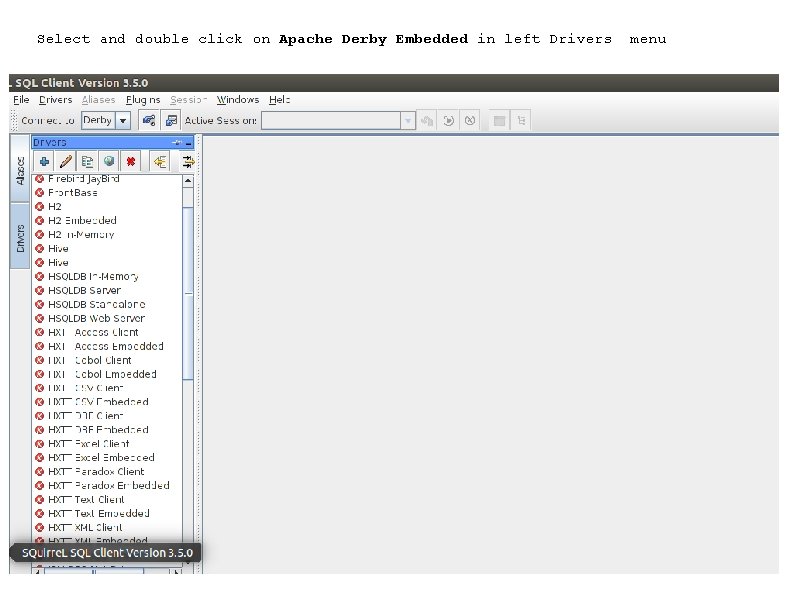The image size is (794, 595).
Task: Click the dimmed icon right of Active Session combo
Action: (427, 121)
